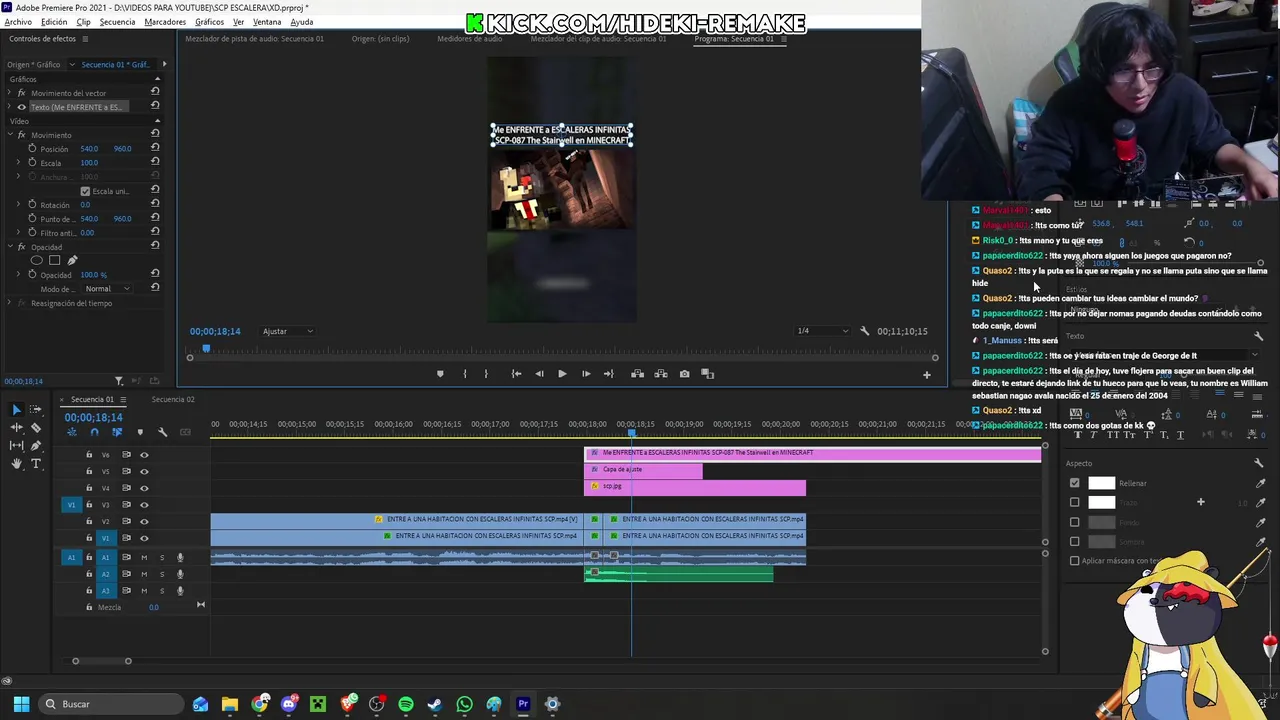Select the Track Select Forward tool
This screenshot has width=1280, height=720.
point(36,409)
